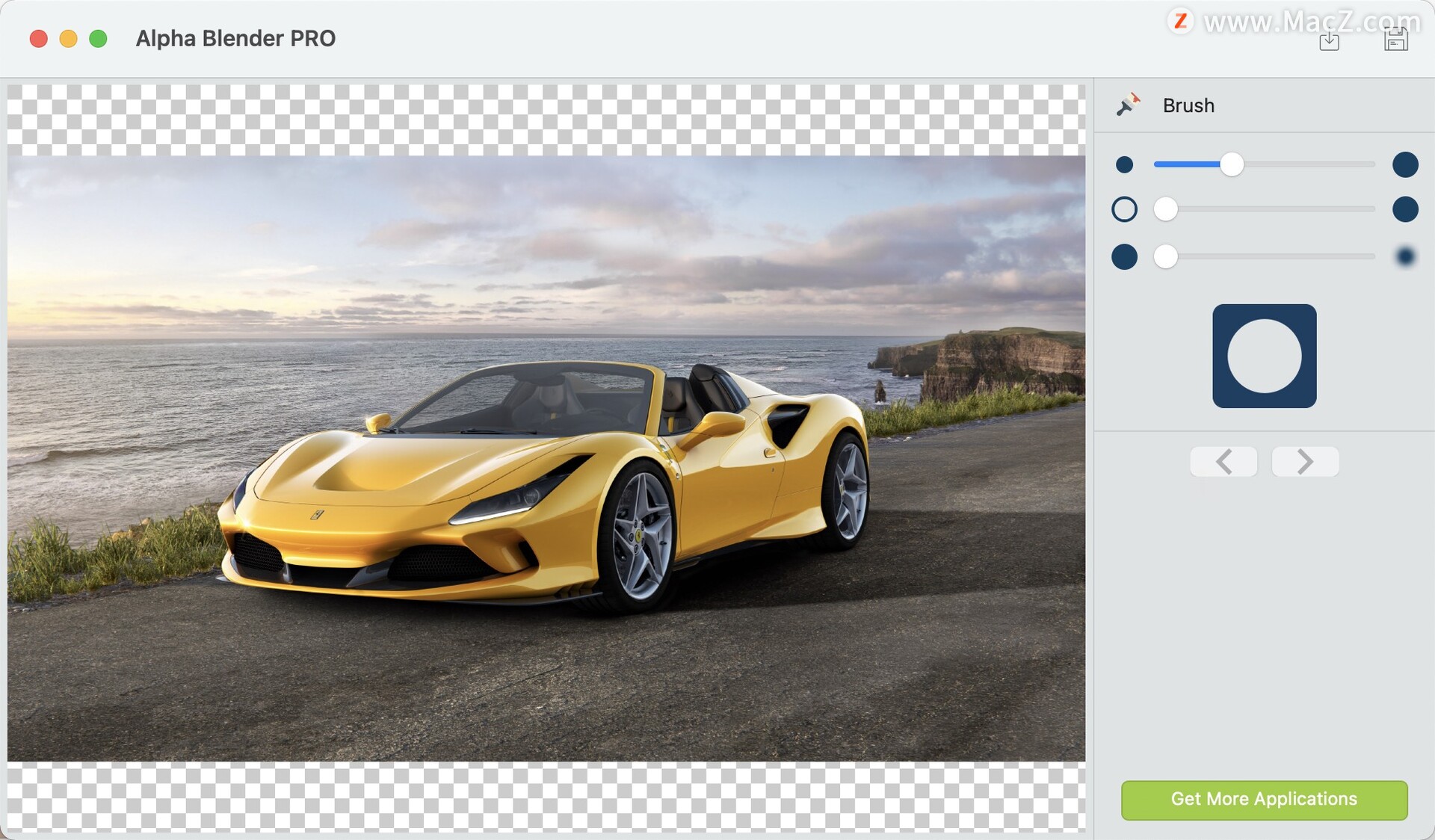Click the opacity slider knob
This screenshot has height=840, width=1435.
tap(1166, 256)
